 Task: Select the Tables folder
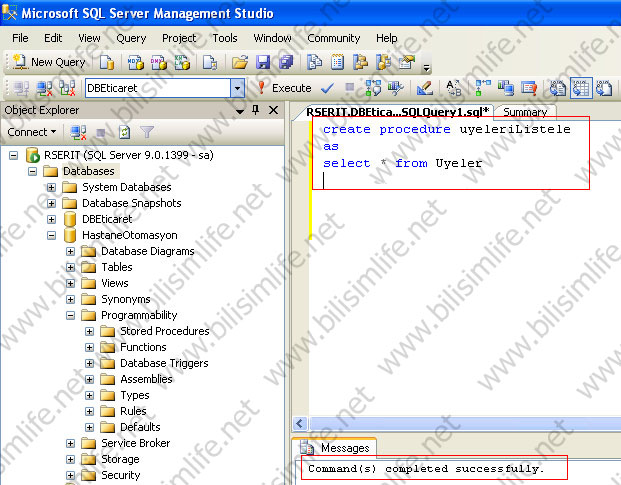point(107,267)
